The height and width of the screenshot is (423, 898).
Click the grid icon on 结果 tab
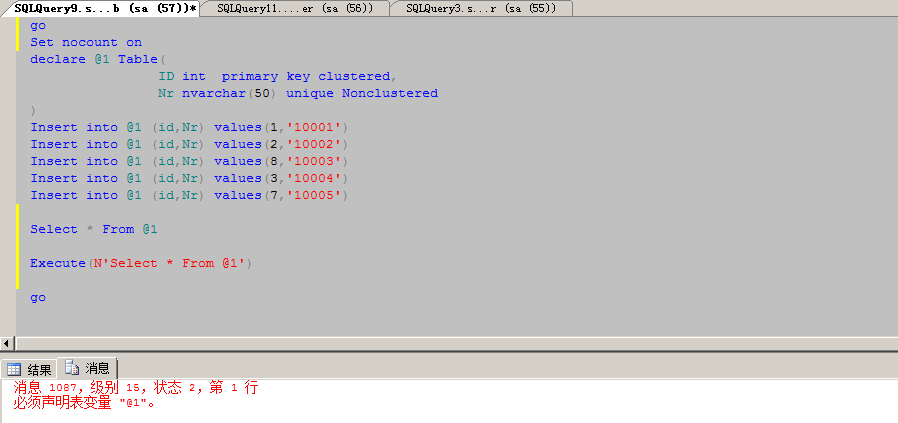pos(14,369)
